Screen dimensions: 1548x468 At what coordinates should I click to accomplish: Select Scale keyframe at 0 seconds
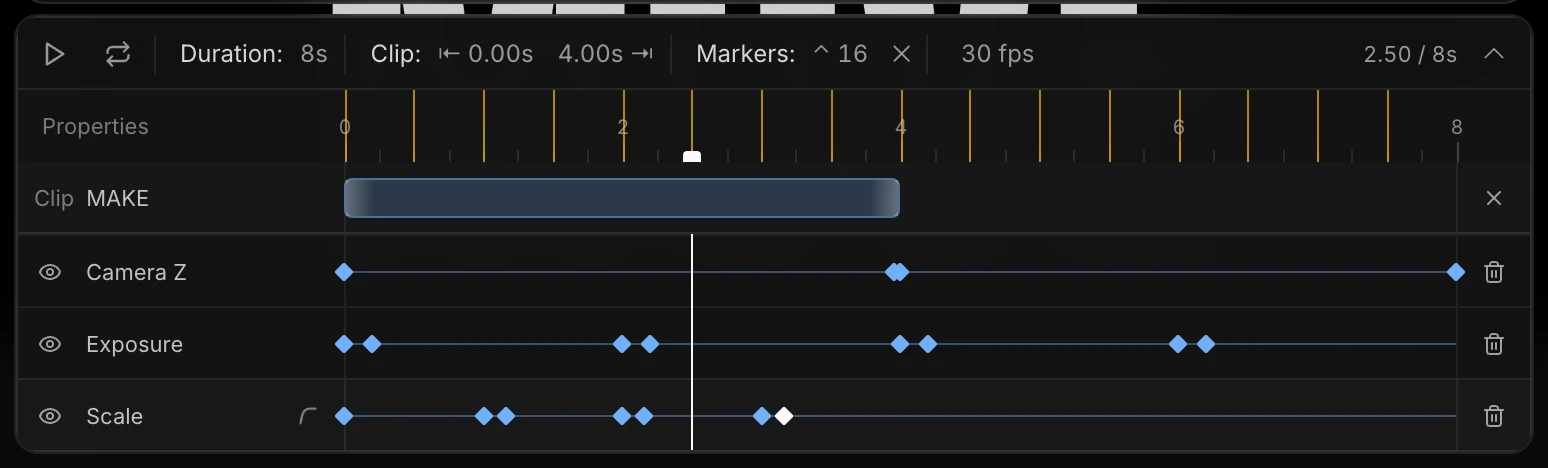coord(344,416)
